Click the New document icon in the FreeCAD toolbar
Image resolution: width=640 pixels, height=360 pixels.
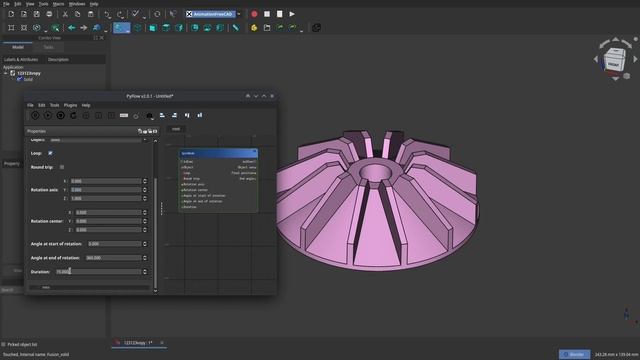(11, 14)
